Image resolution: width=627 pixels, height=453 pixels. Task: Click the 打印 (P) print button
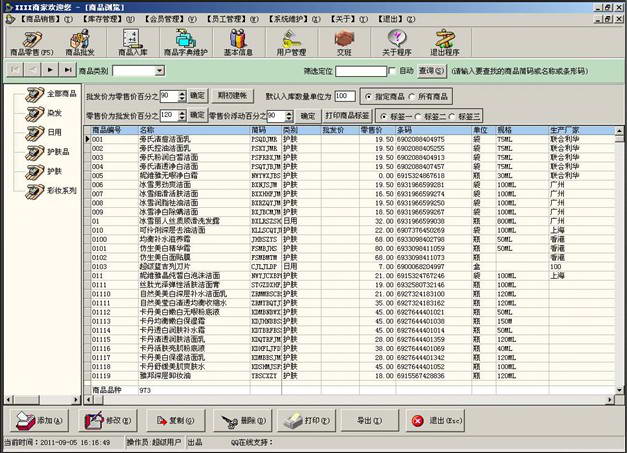point(306,421)
